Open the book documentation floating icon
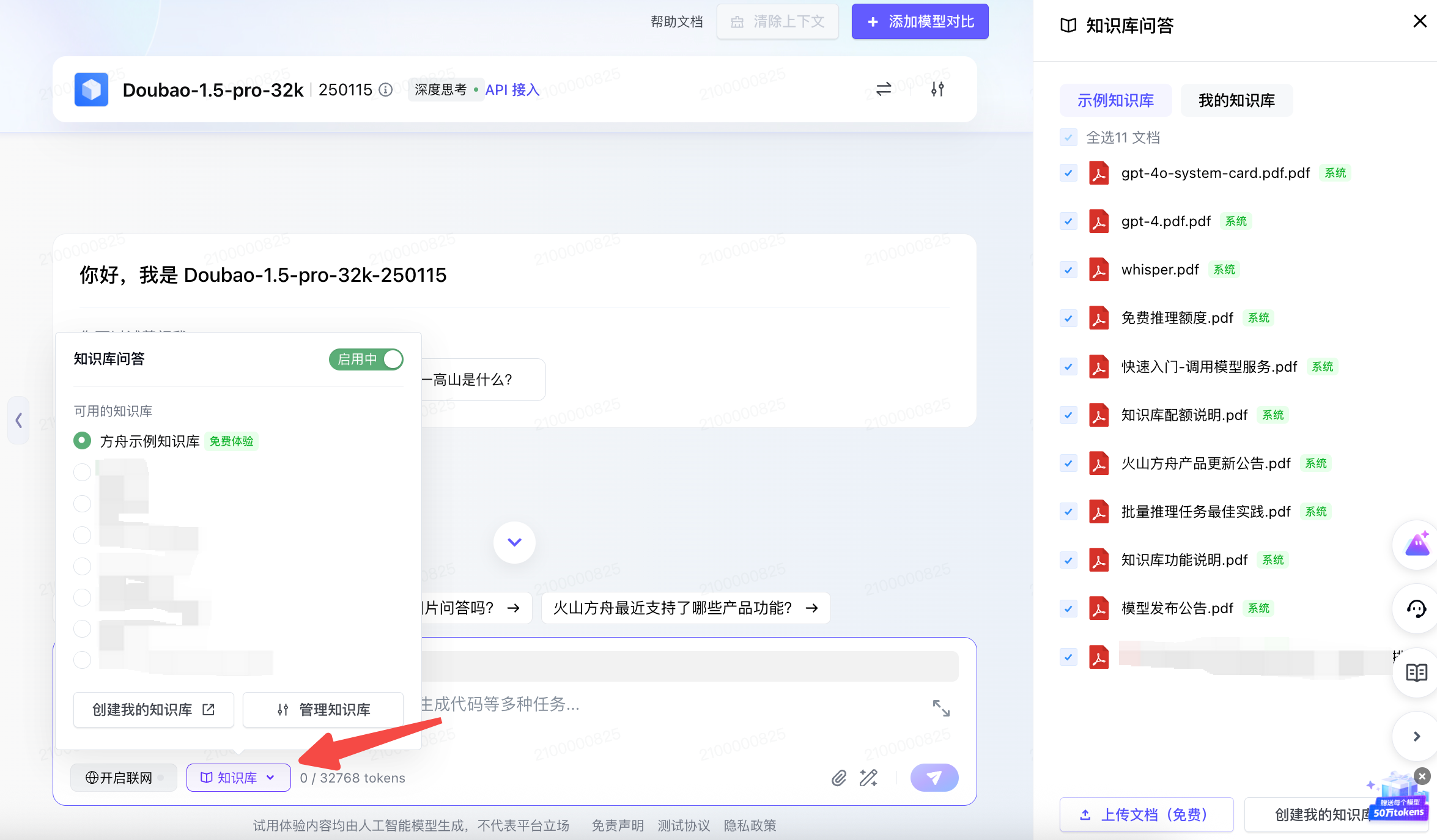 pyautogui.click(x=1416, y=672)
